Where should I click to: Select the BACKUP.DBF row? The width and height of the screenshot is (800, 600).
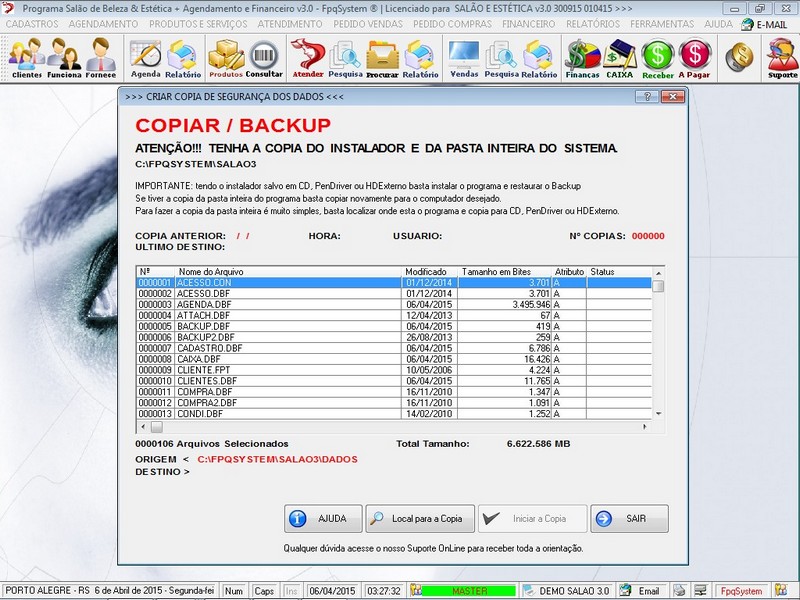pyautogui.click(x=394, y=327)
